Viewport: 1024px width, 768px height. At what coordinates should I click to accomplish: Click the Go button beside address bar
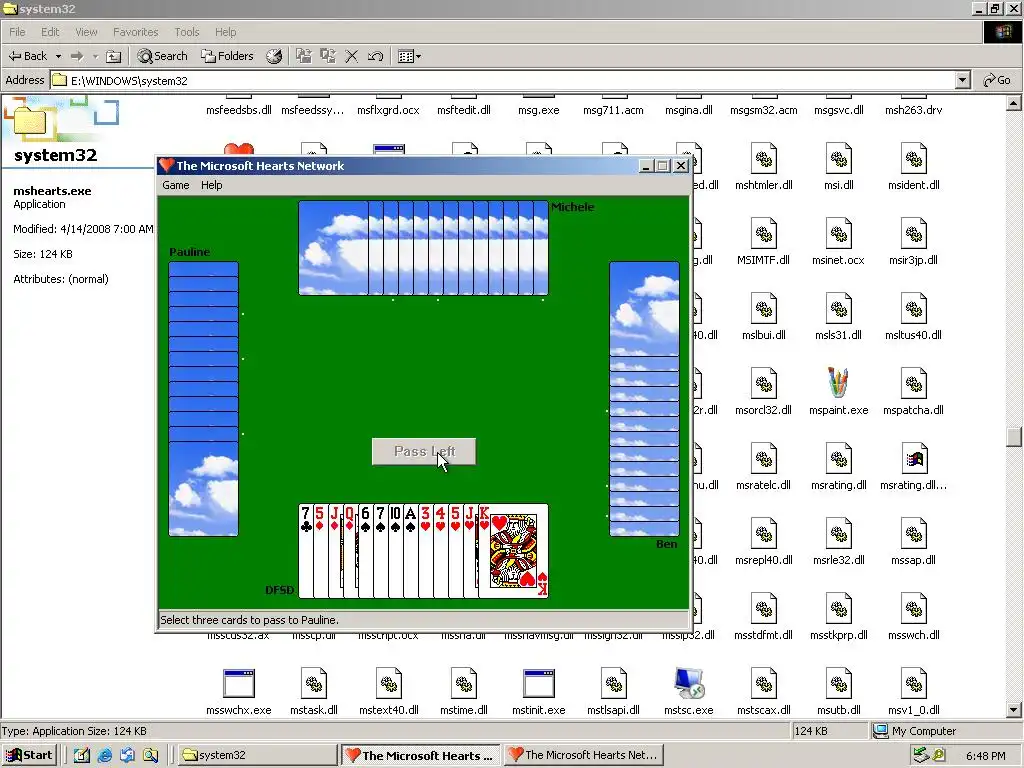click(x=997, y=80)
